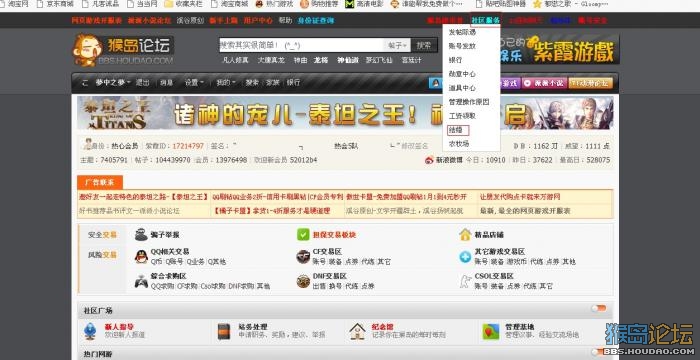Click the QQ penguin icon for QQ相关交易
Image resolution: width=700 pixels, height=360 pixels.
(x=142, y=256)
